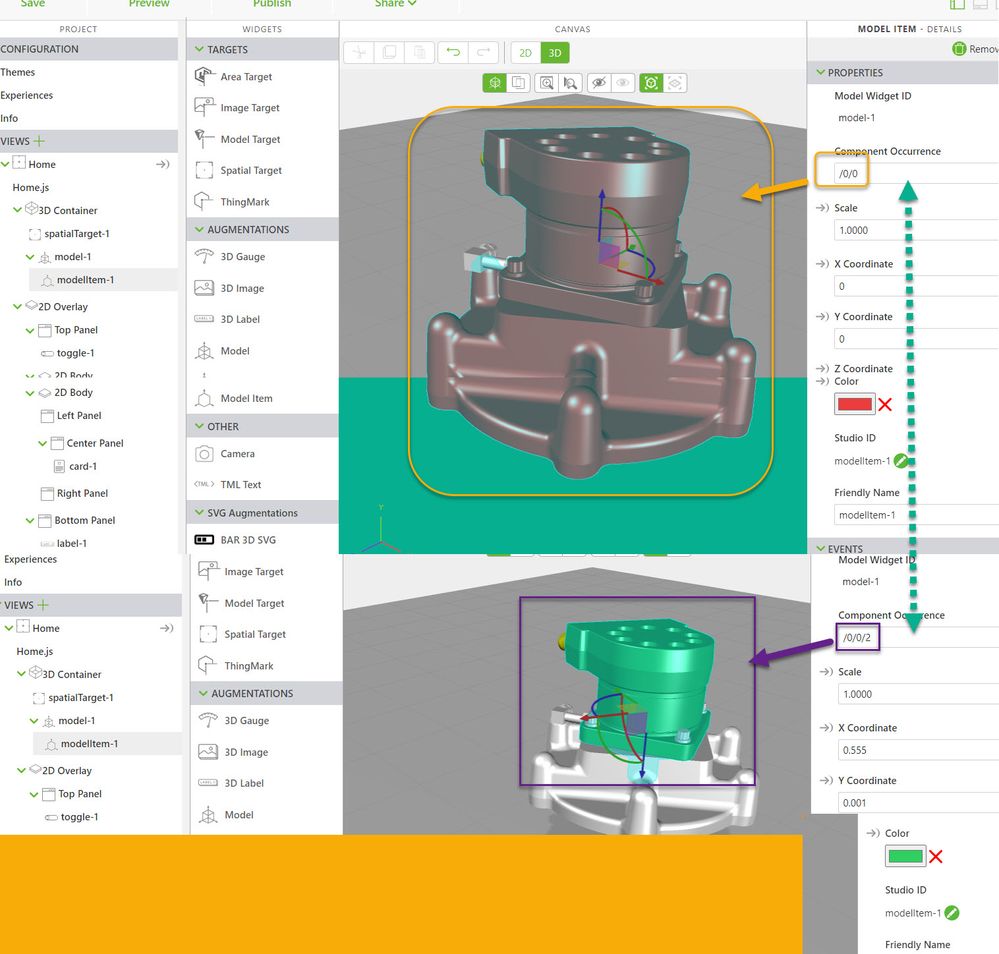Click the Preview button

coord(149,4)
